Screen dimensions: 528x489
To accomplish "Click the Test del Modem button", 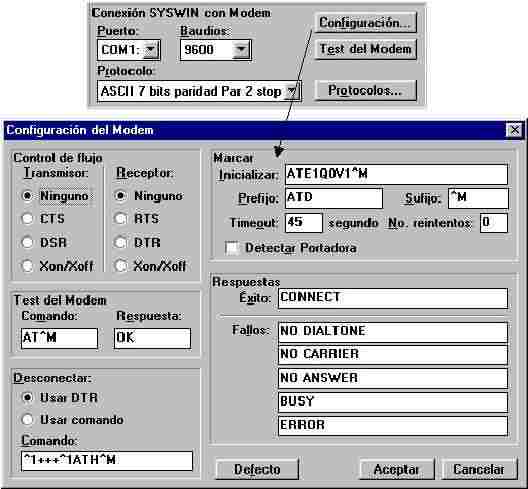I will (x=365, y=49).
